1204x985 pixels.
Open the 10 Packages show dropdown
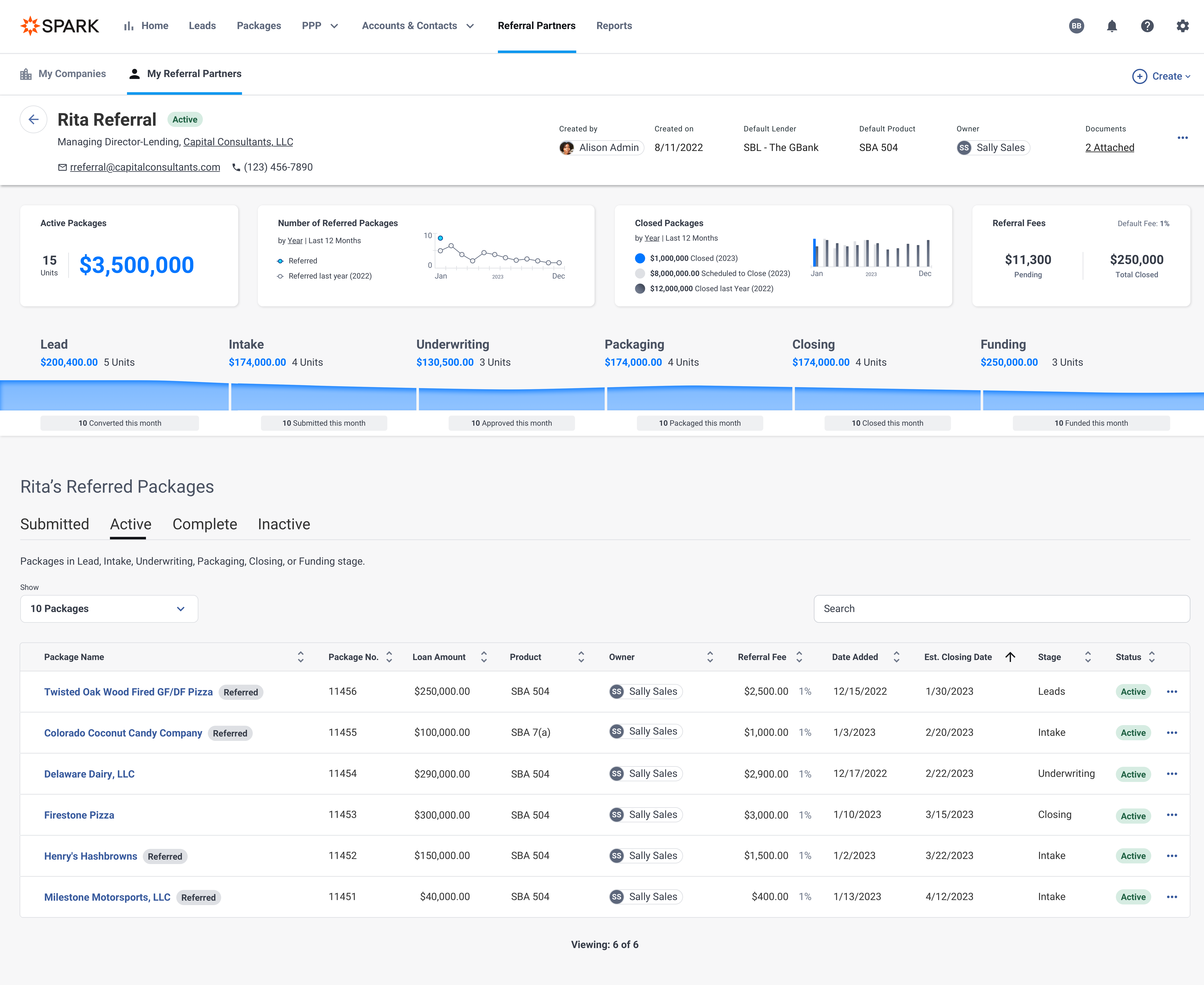coord(109,609)
